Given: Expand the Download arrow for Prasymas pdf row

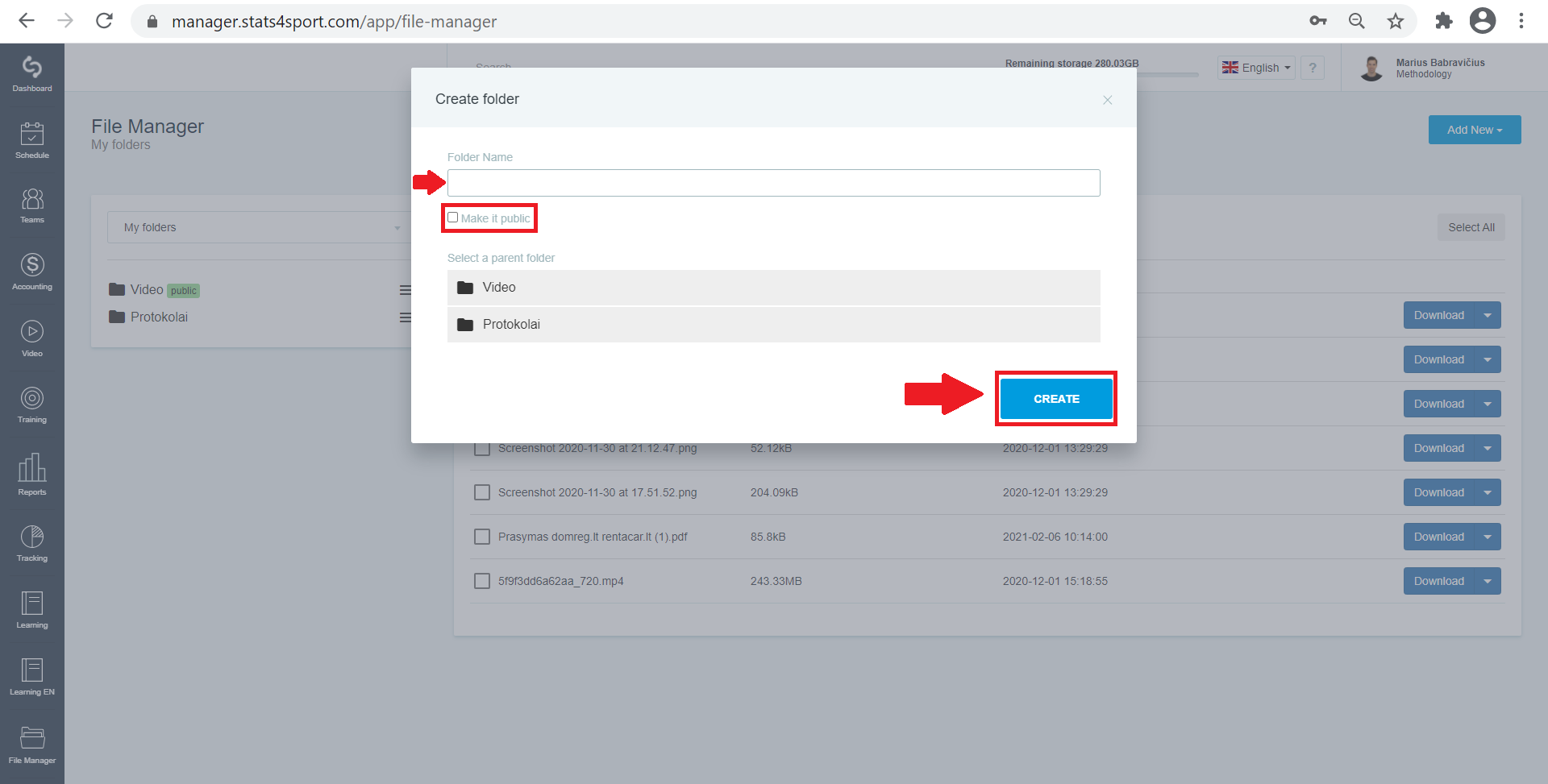Looking at the screenshot, I should tap(1488, 537).
